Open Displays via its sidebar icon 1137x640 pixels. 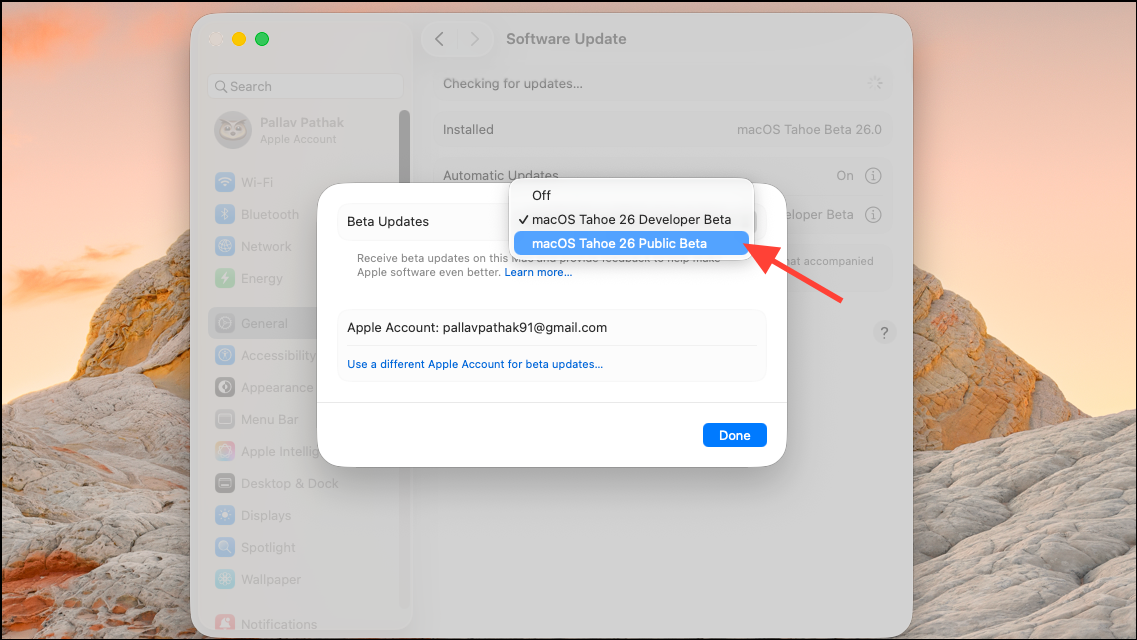pyautogui.click(x=225, y=515)
